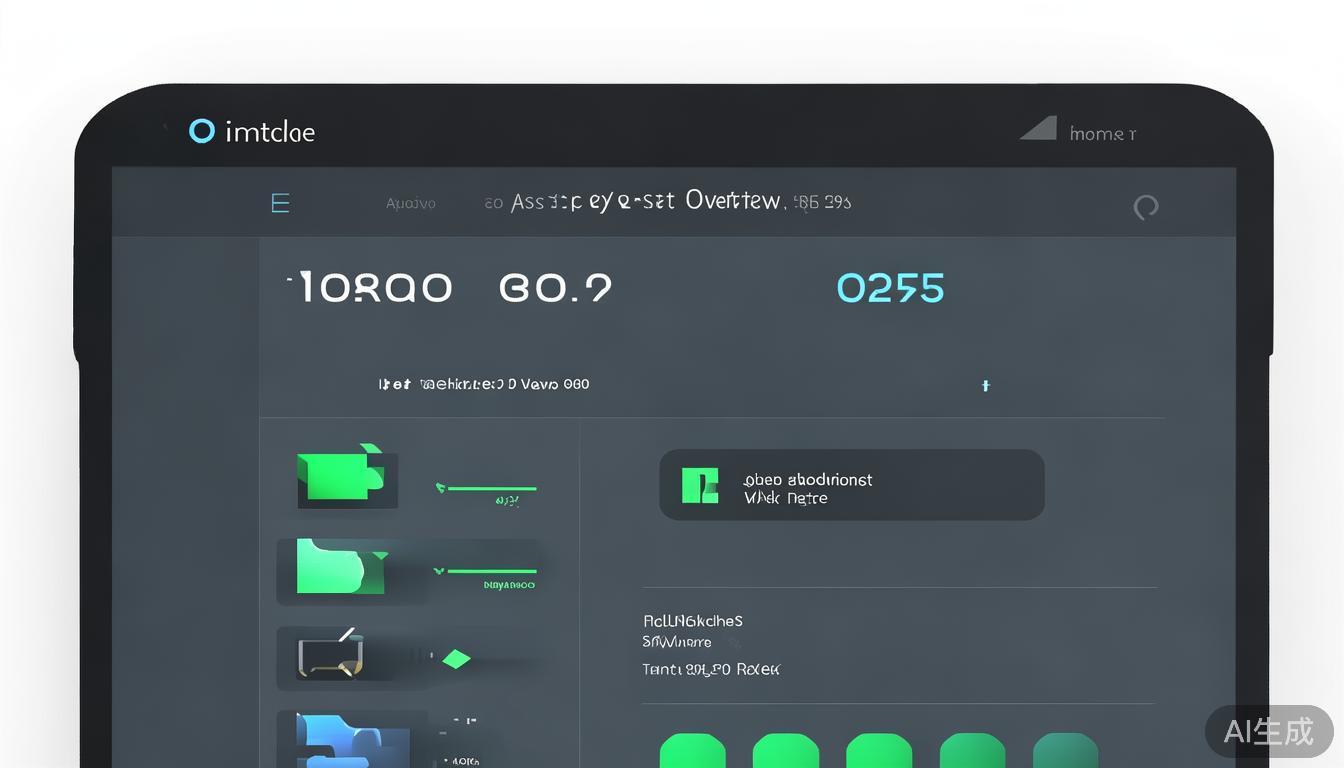
Task: Click the green slider line in first asset row
Action: 490,489
